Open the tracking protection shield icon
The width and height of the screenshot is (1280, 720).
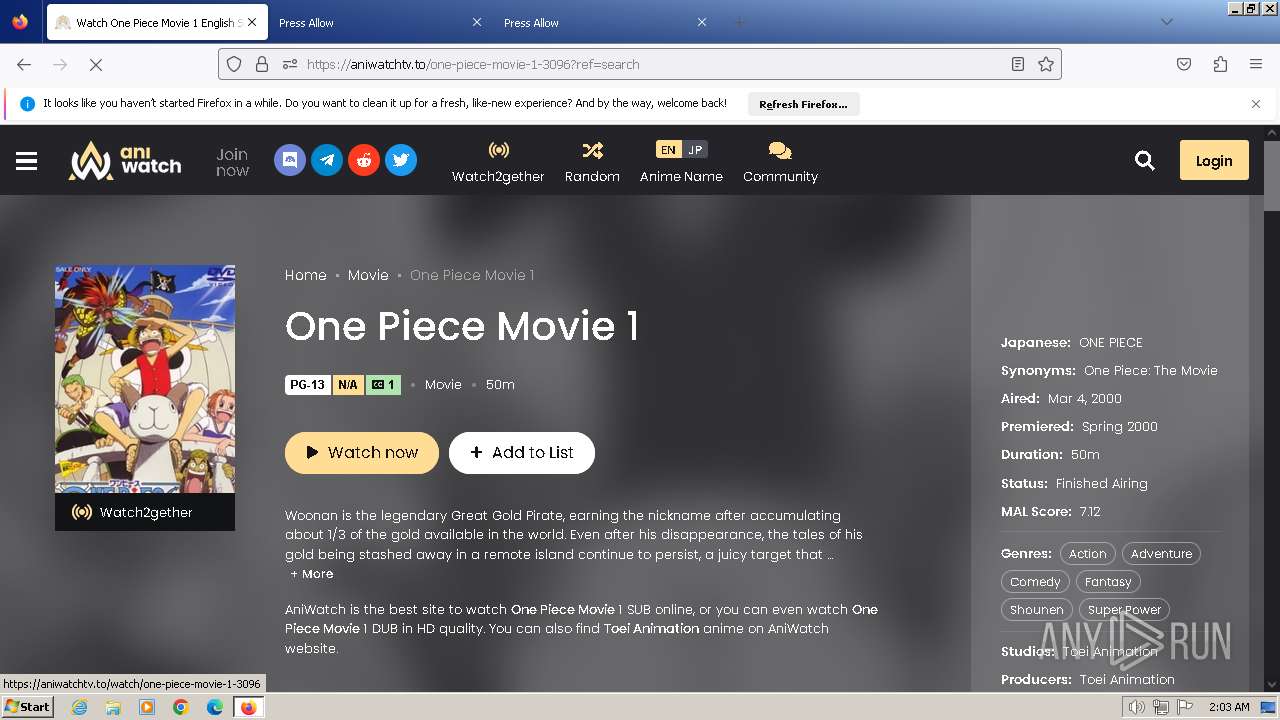pyautogui.click(x=234, y=64)
